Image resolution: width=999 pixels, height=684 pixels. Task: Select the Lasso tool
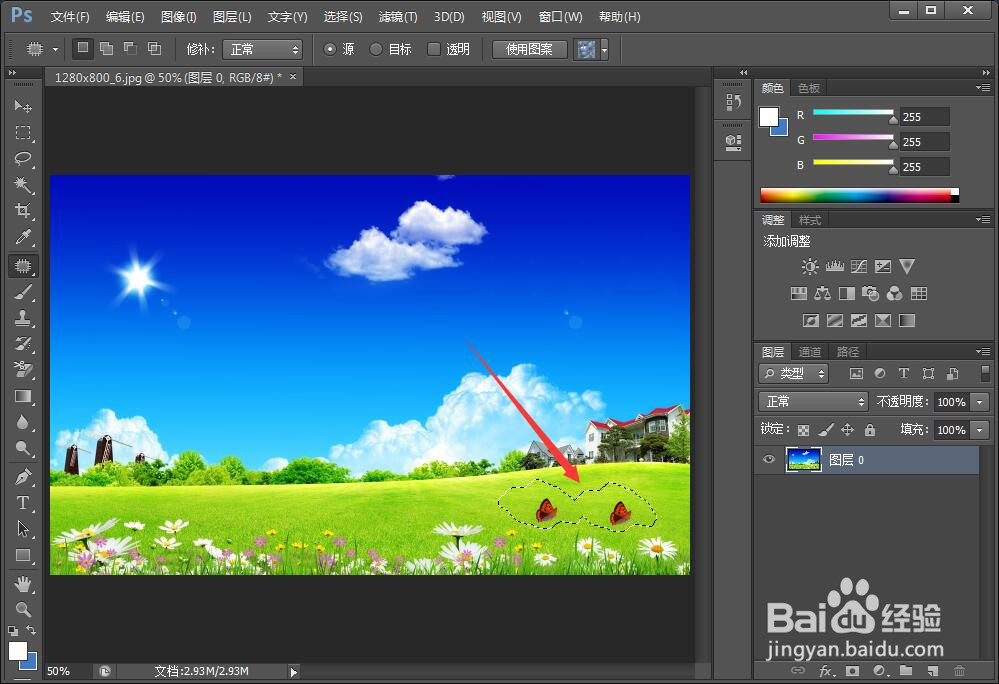(x=23, y=158)
